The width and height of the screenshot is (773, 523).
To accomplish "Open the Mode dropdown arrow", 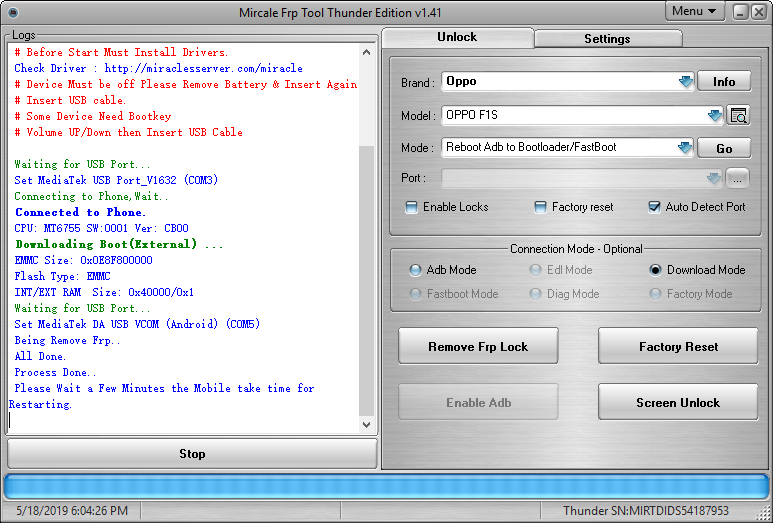I will coord(685,147).
